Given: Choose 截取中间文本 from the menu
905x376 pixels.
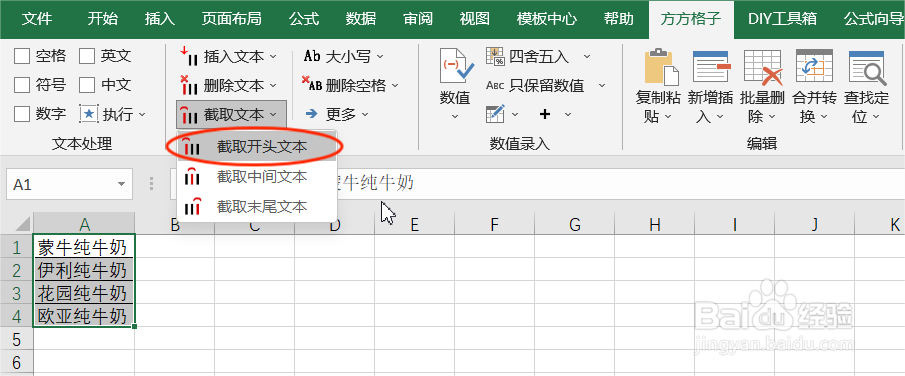Looking at the screenshot, I should (257, 176).
